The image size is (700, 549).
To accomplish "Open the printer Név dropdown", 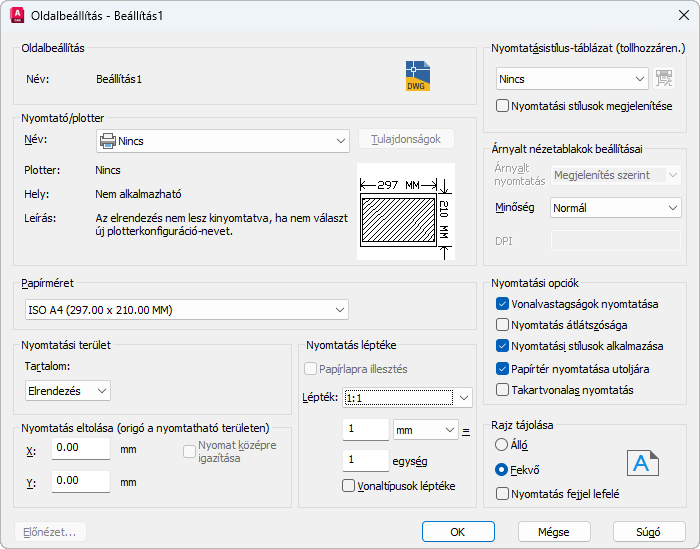I will [222, 141].
